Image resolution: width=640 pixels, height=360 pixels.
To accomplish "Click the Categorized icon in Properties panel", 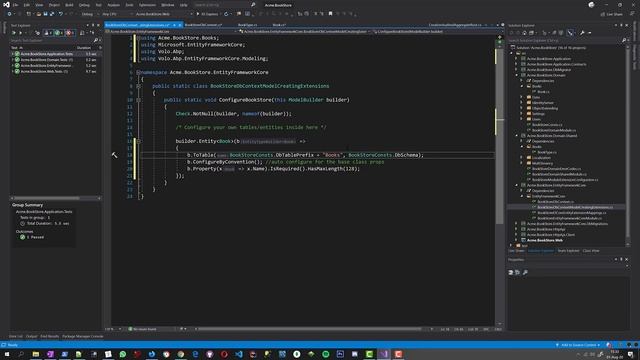I will coord(511,272).
